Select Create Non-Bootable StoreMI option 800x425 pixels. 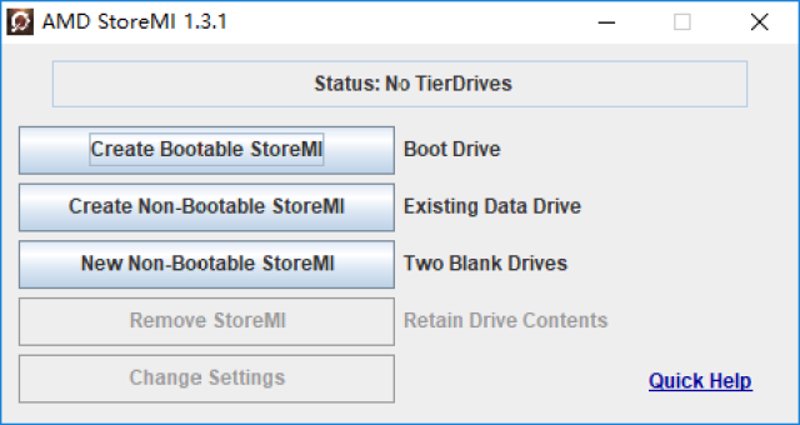click(207, 207)
